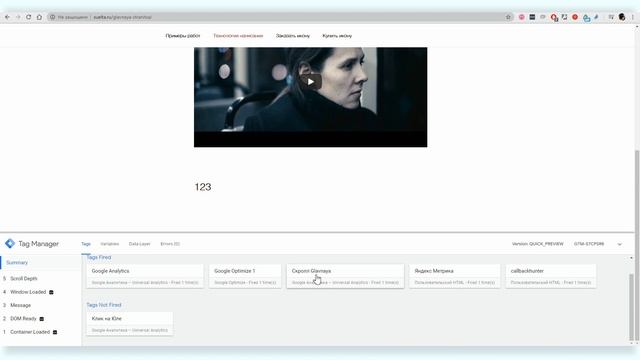Viewport: 640px width, 360px height.
Task: Switch to the Tags tab
Action: (86, 244)
